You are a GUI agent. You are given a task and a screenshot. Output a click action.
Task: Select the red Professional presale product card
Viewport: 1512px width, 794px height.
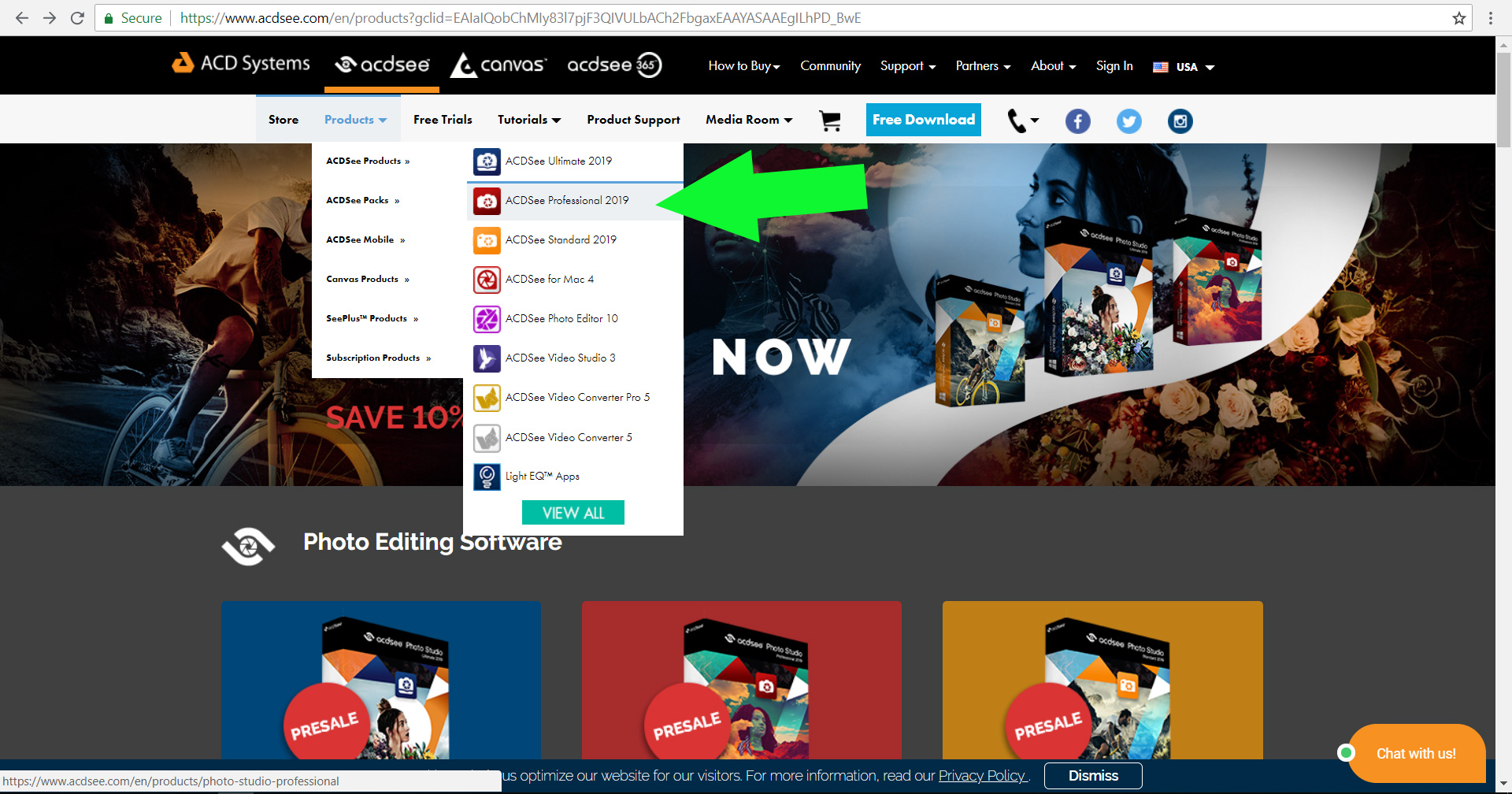tap(742, 681)
